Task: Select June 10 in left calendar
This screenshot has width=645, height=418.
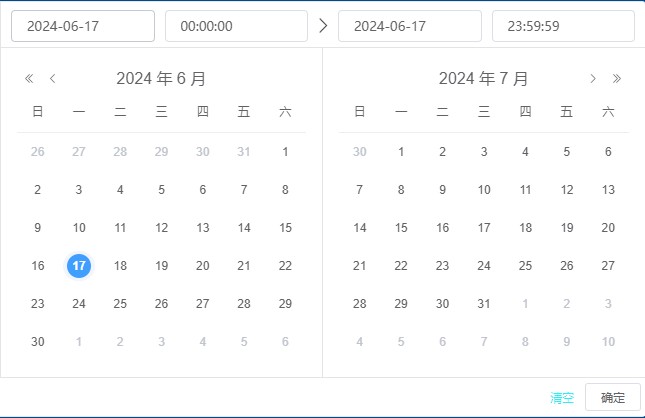Action: pos(79,228)
